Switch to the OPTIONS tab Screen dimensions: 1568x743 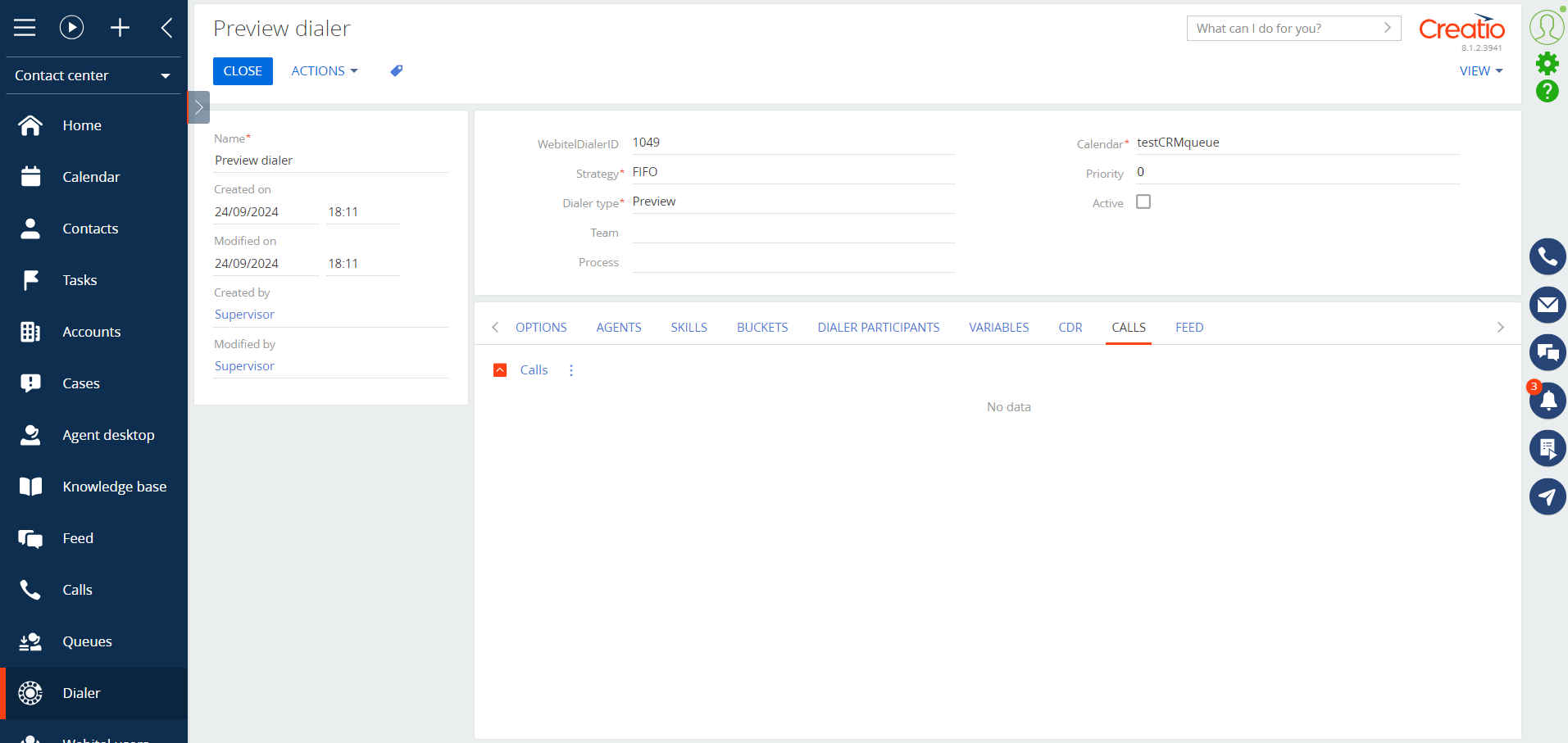pyautogui.click(x=541, y=328)
